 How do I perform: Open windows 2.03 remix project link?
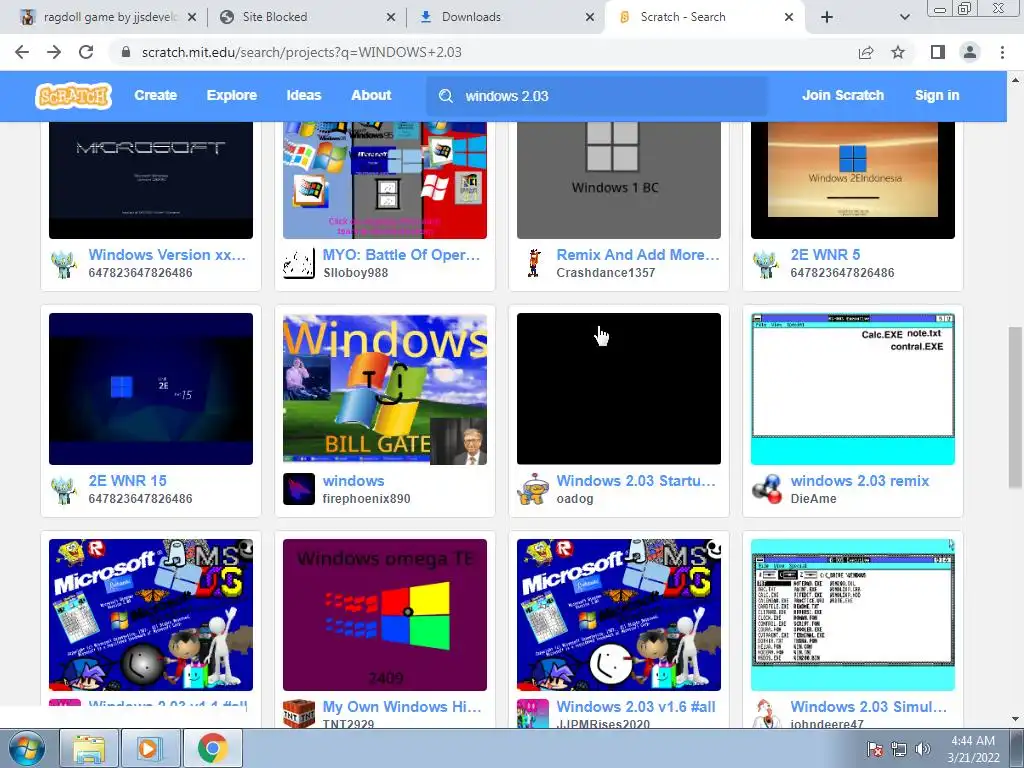(859, 481)
